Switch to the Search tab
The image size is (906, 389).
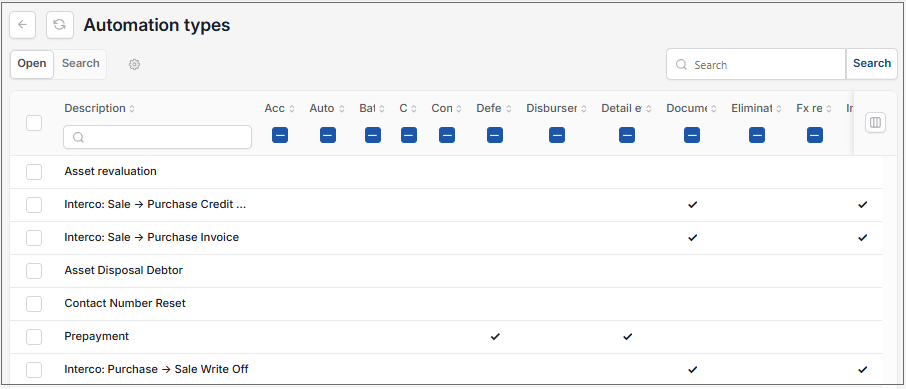(x=80, y=64)
